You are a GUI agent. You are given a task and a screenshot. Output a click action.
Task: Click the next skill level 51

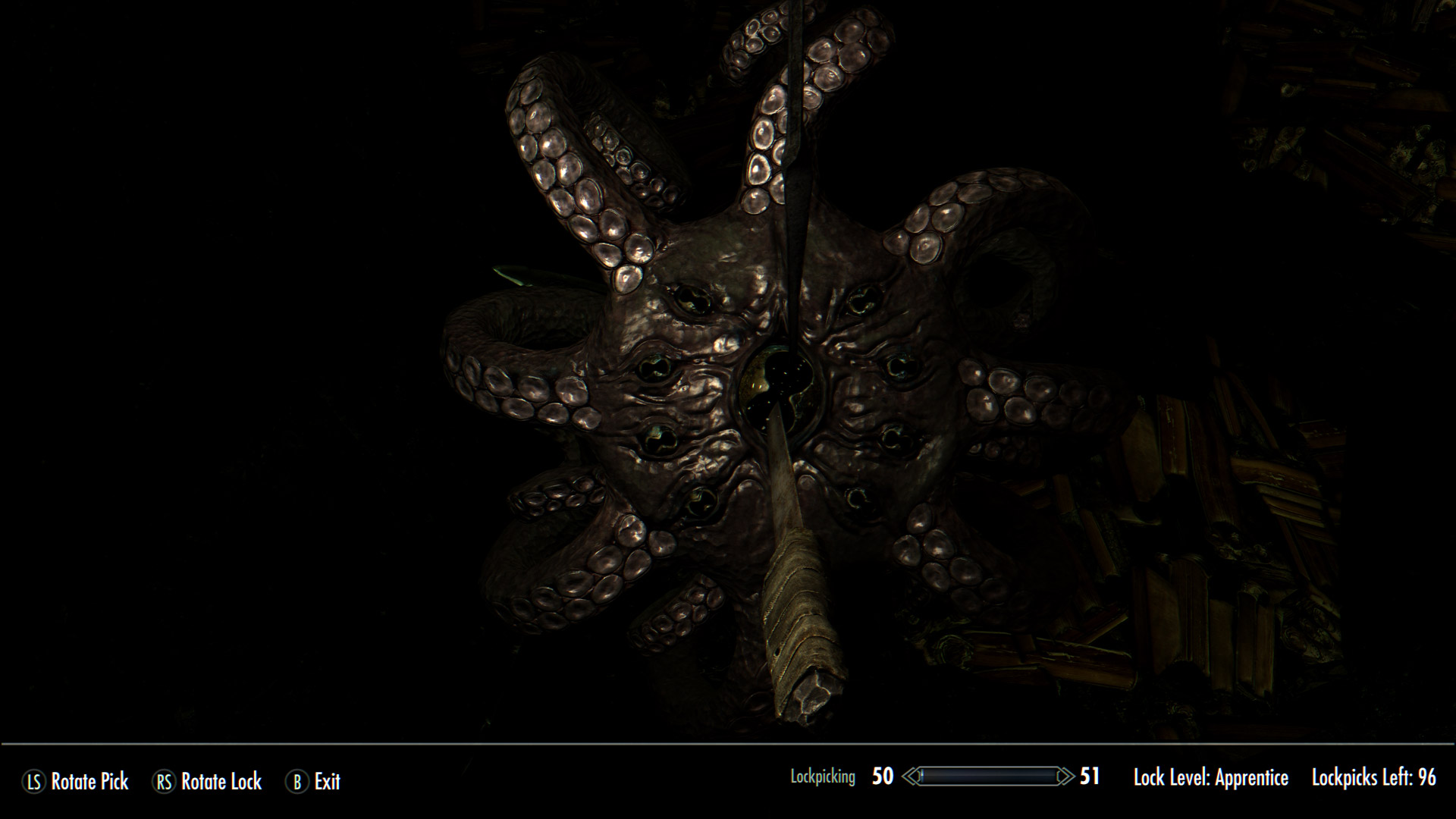(1090, 777)
